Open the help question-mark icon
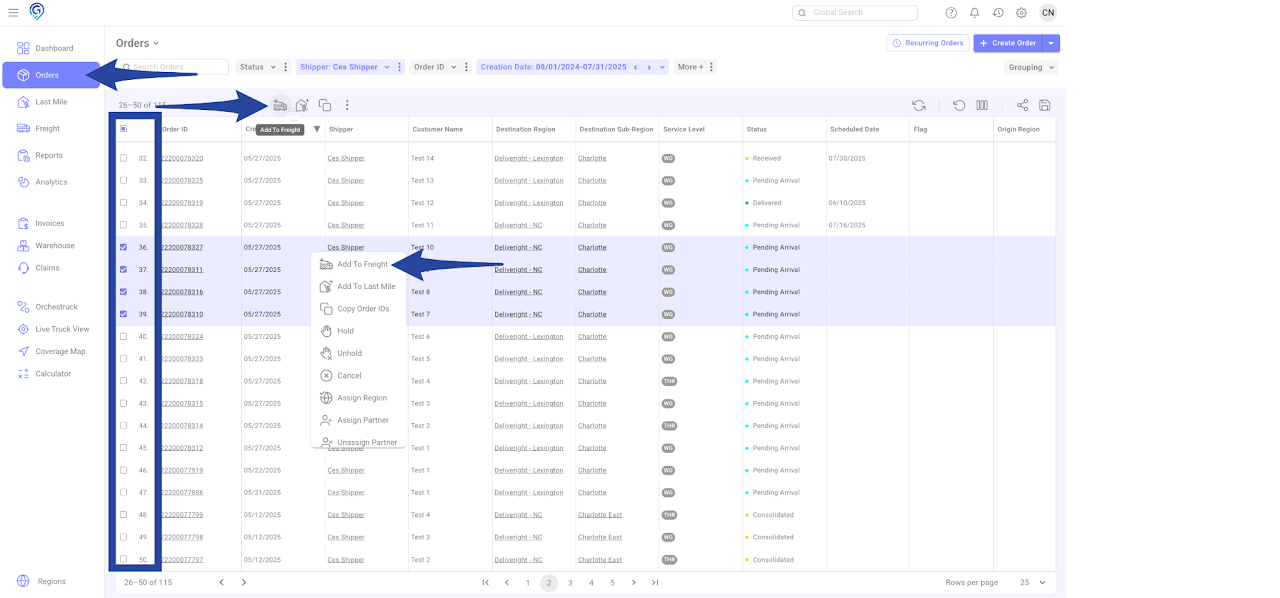Viewport: 1280px width, 598px height. 950,13
